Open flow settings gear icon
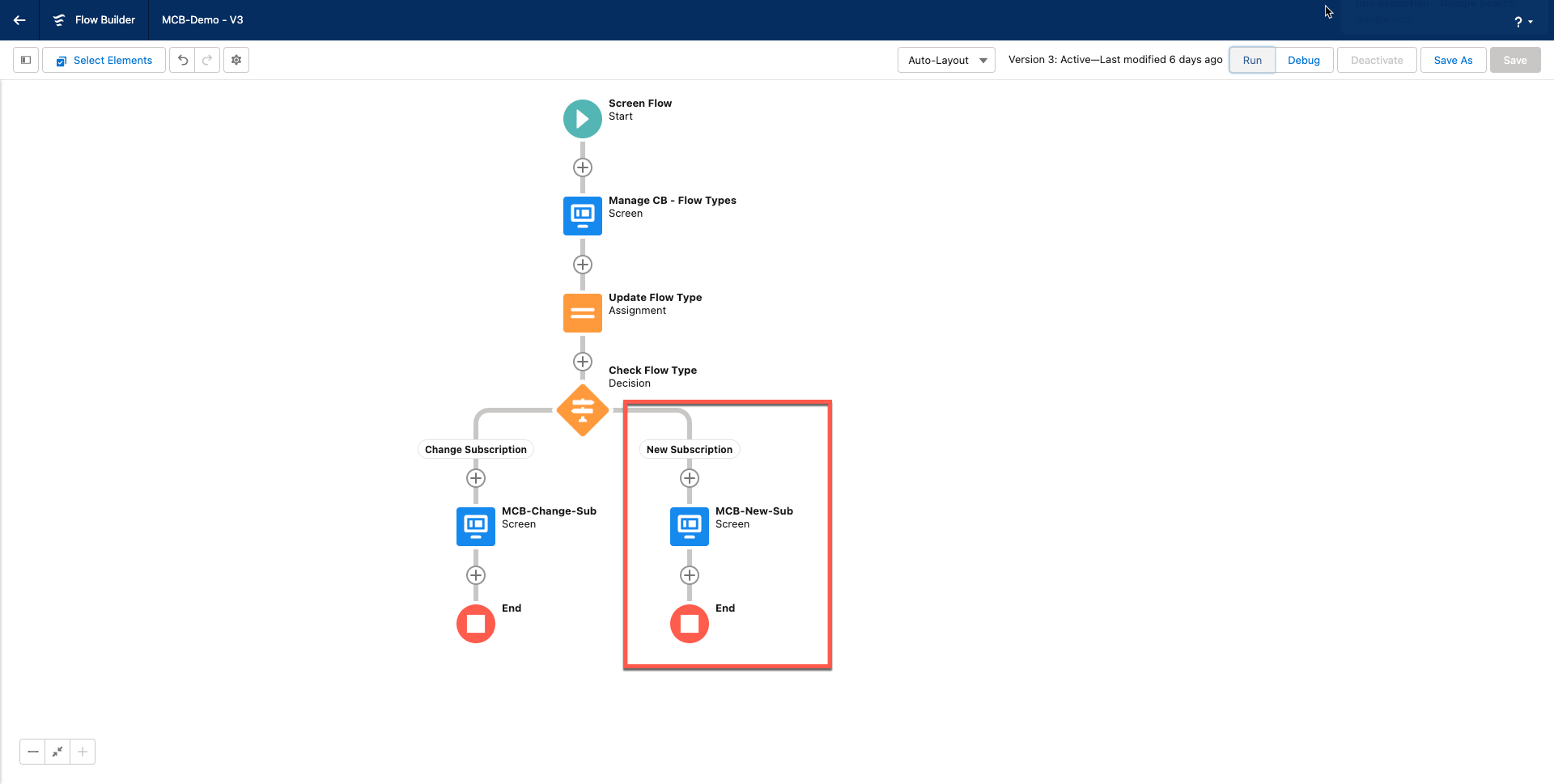This screenshot has height=784, width=1554. 236,60
